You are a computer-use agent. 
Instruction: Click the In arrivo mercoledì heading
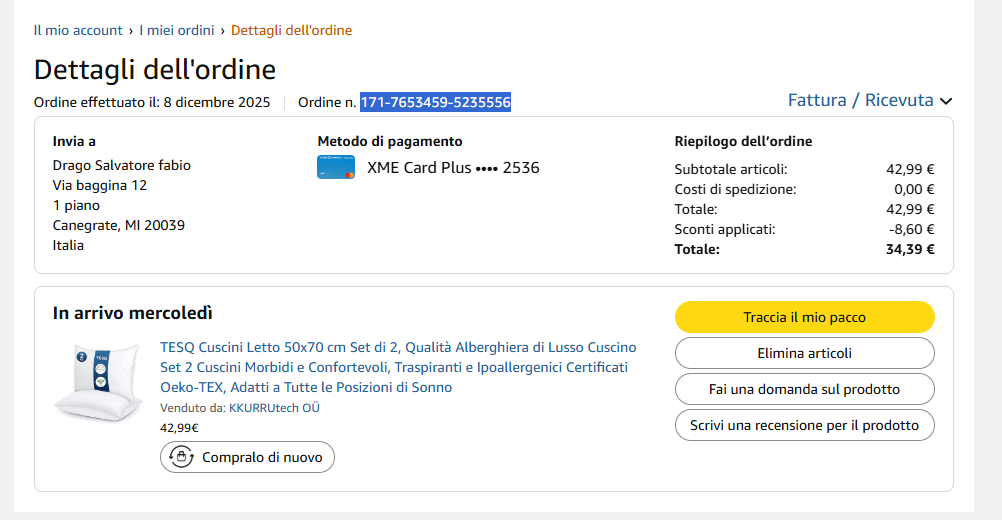click(x=133, y=313)
